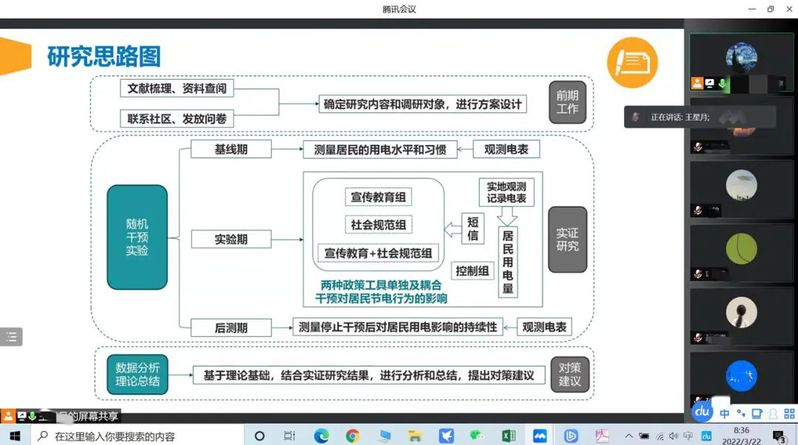Type in the Windows taskbar search box

[140, 436]
